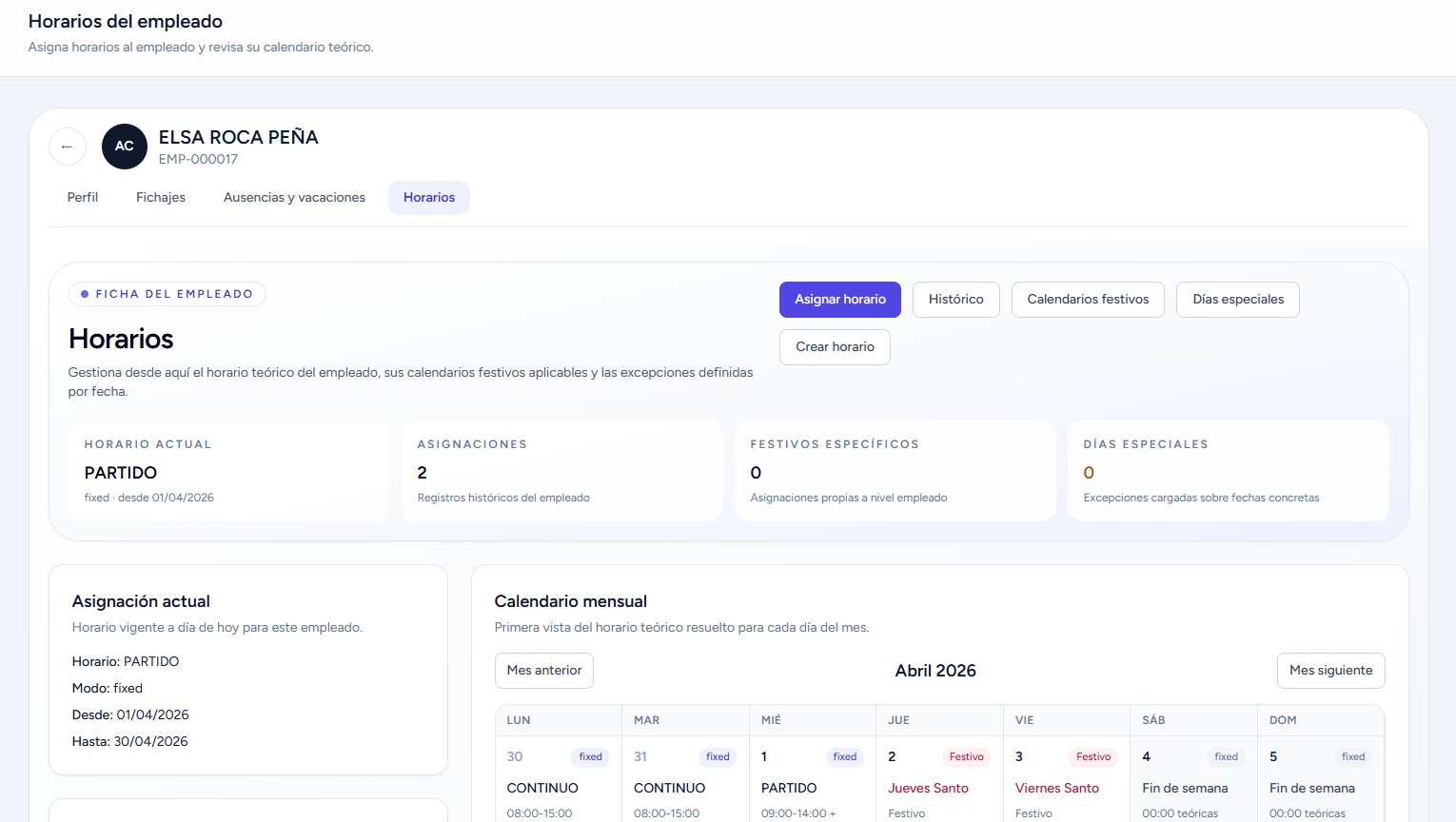The height and width of the screenshot is (822, 1456).
Task: Open the Perfil tab
Action: click(83, 198)
